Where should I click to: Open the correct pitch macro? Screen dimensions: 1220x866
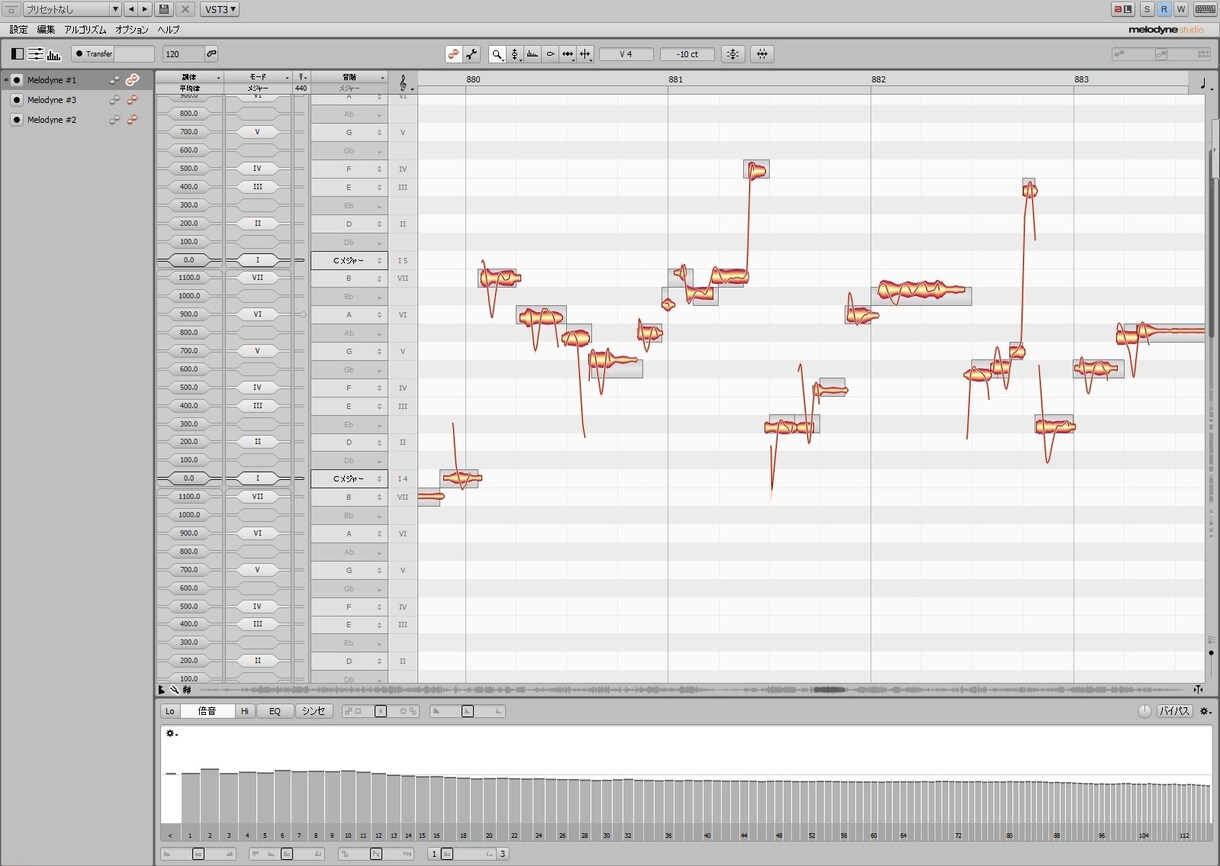(x=733, y=54)
